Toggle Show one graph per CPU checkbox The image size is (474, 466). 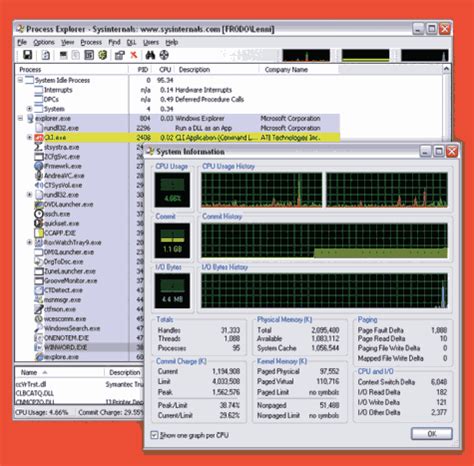154,435
